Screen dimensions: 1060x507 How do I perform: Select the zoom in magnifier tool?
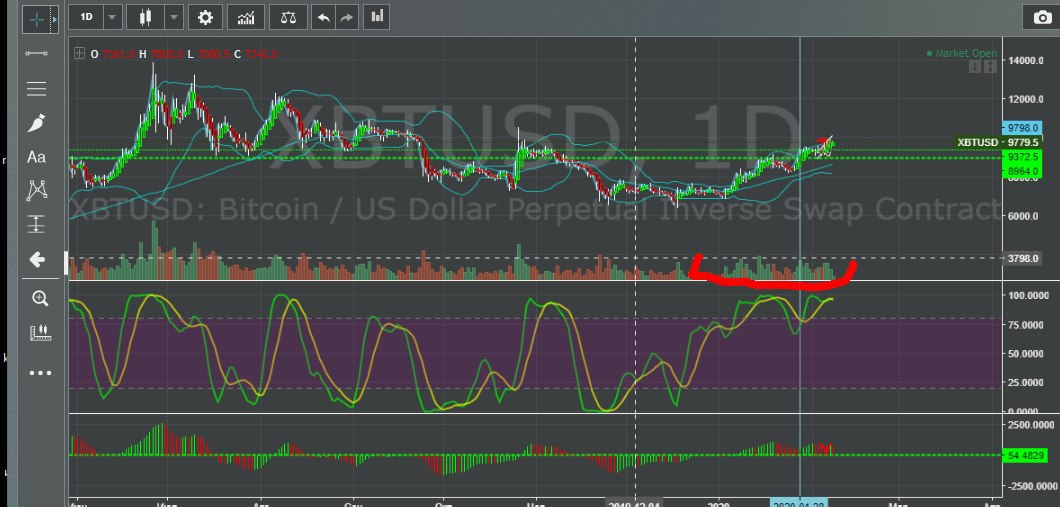(x=40, y=299)
